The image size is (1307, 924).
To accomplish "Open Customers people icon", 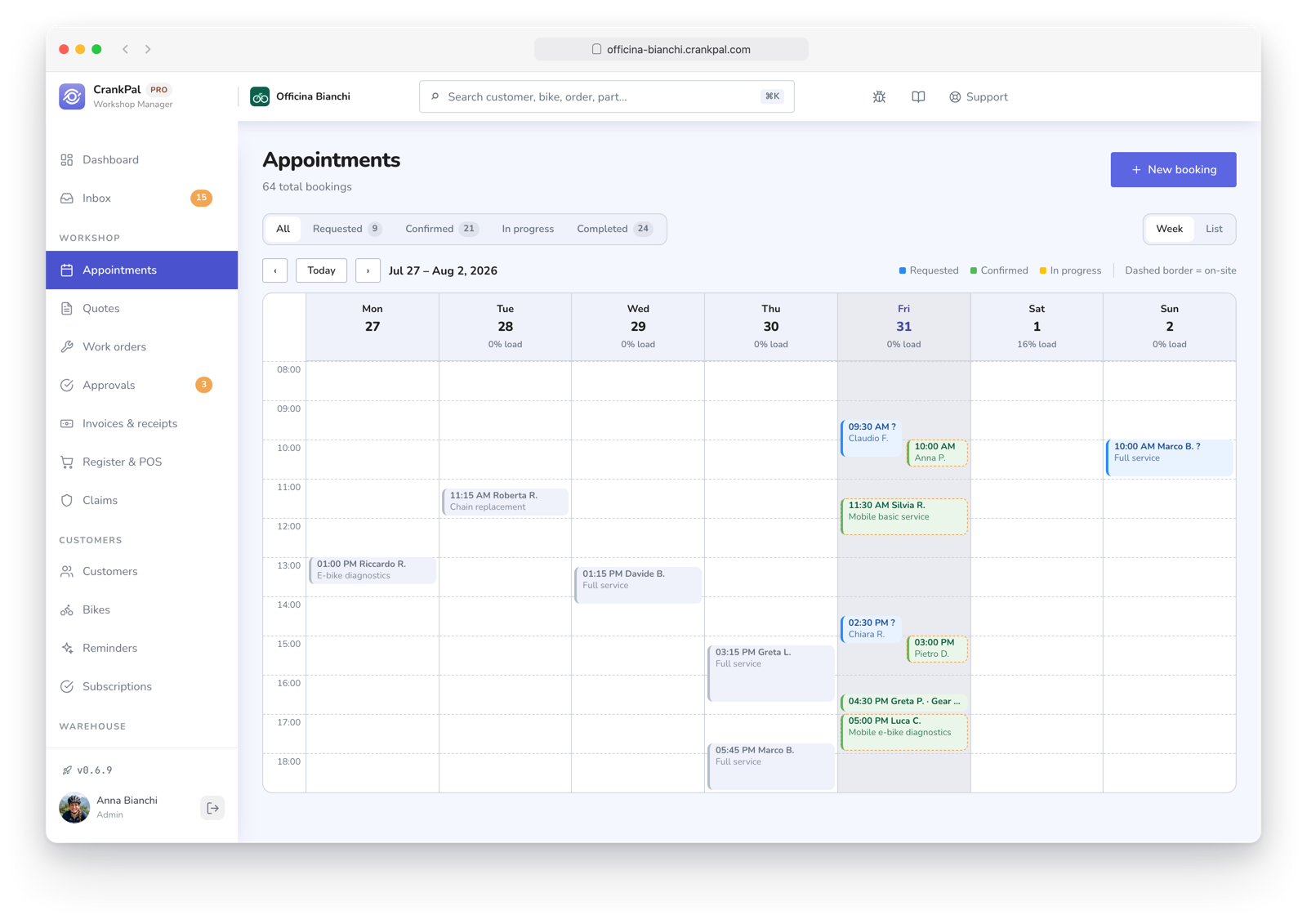I will [x=67, y=571].
